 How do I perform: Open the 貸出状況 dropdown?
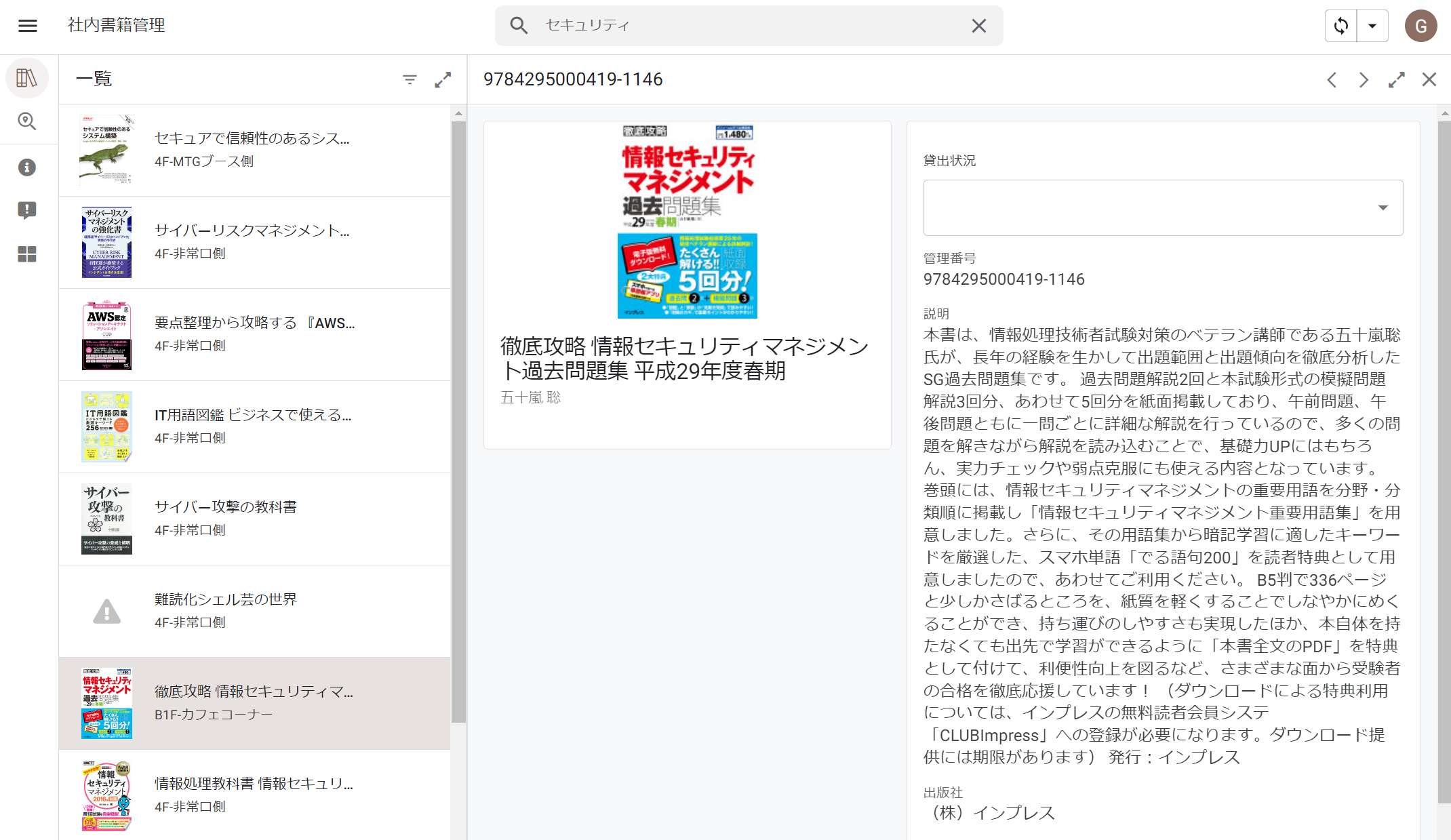click(x=1163, y=207)
